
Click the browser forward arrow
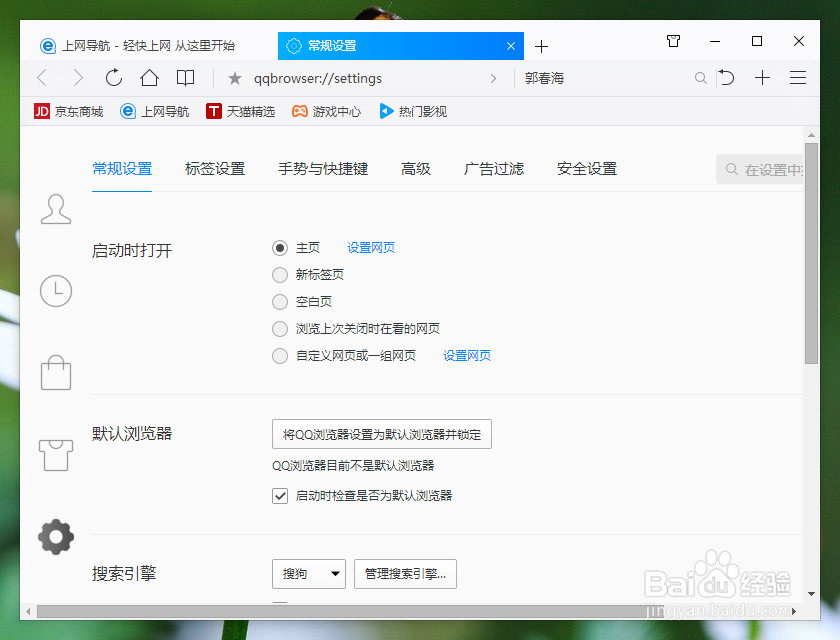point(78,78)
